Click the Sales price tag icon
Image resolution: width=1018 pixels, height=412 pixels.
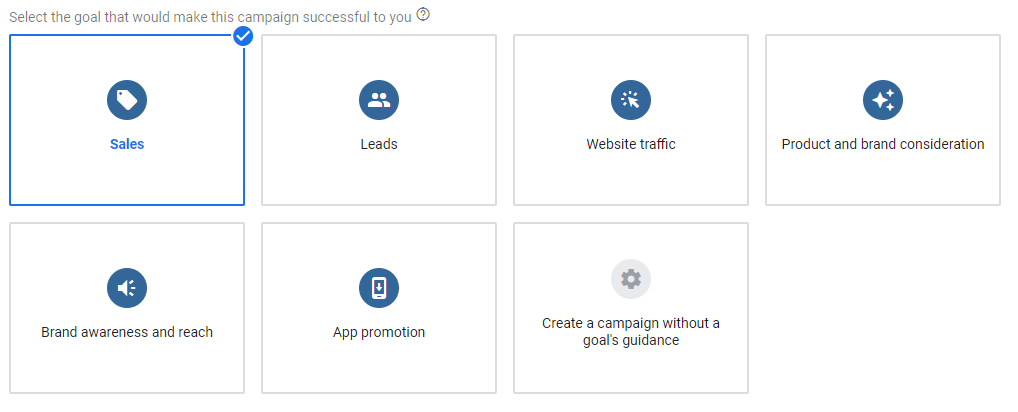pos(127,100)
